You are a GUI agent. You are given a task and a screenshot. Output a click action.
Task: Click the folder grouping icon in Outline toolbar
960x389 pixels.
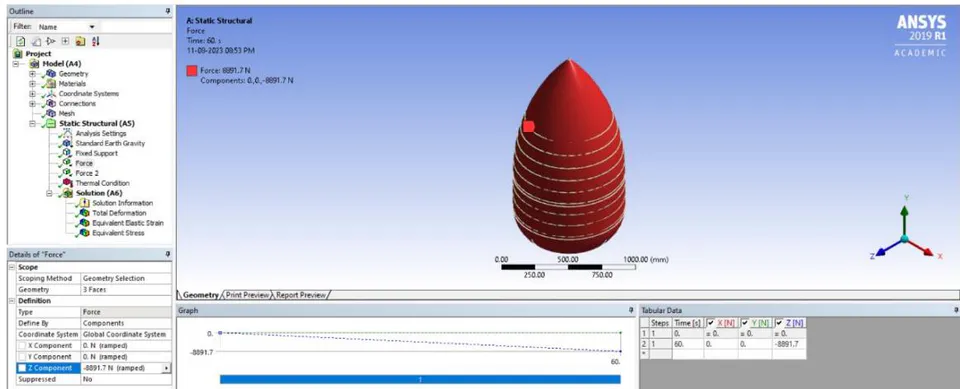click(80, 41)
